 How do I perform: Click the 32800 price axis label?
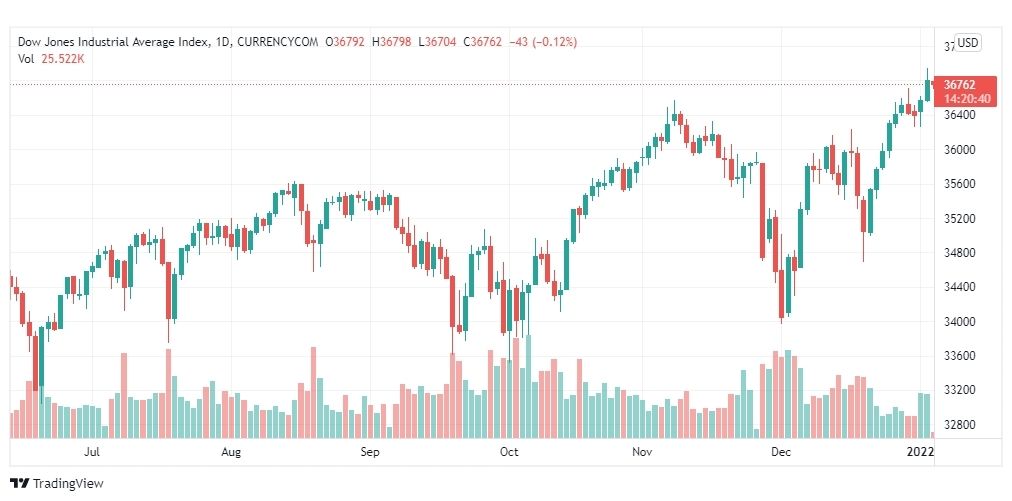point(958,425)
